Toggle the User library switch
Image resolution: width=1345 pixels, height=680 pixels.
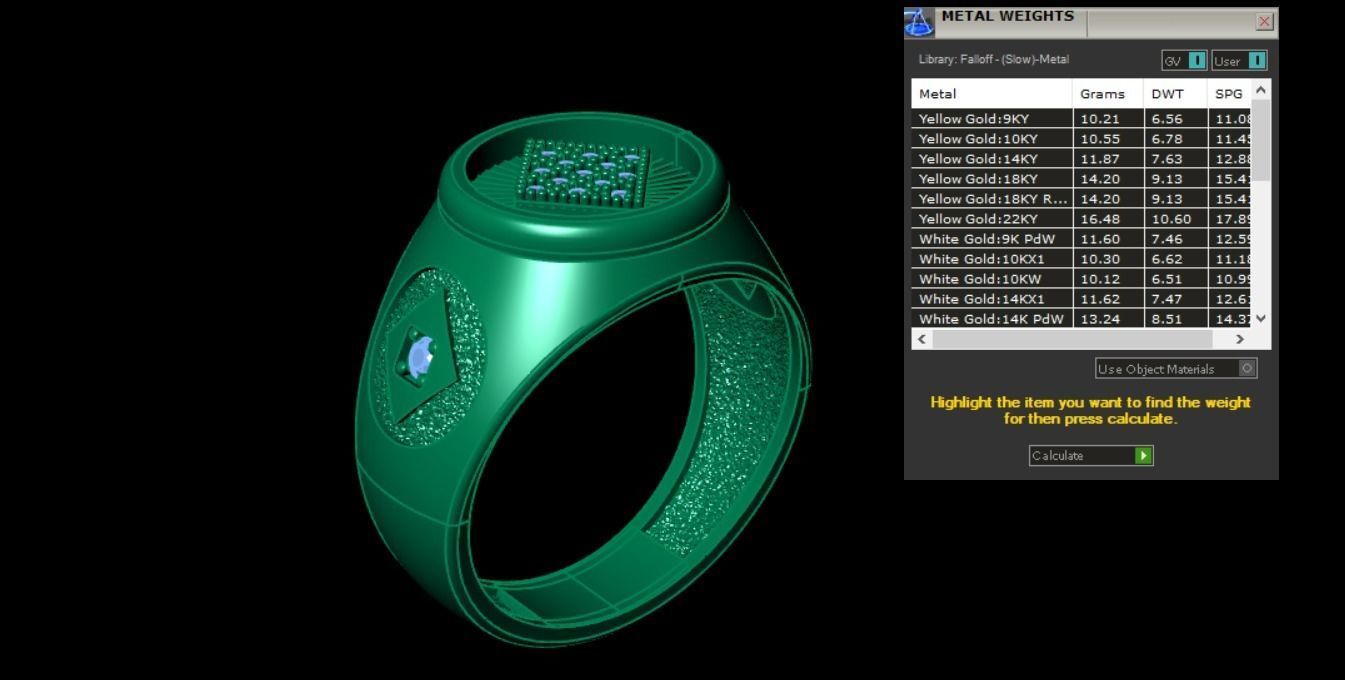1240,61
